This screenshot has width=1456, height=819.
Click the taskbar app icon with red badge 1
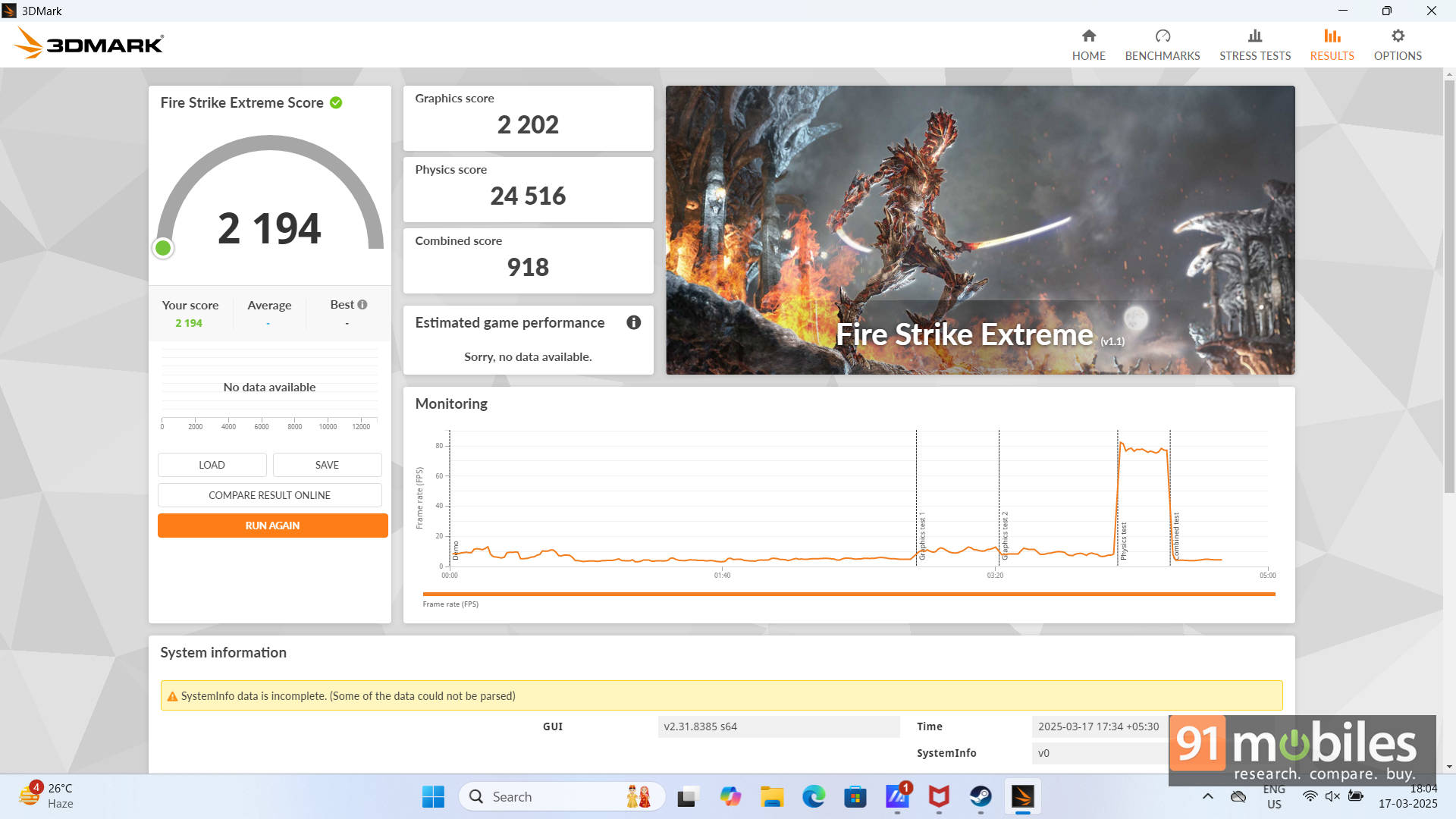coord(897,797)
